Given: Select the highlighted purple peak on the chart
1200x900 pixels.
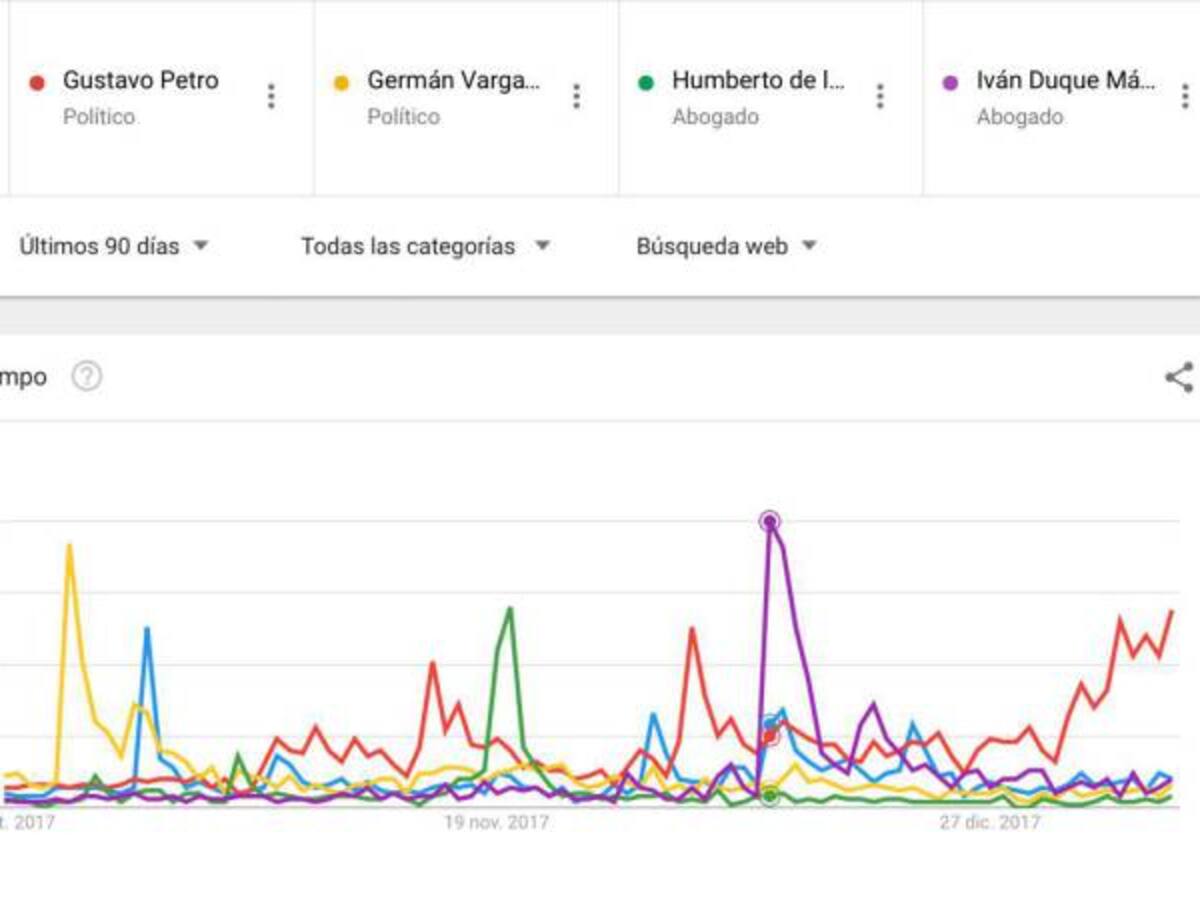Looking at the screenshot, I should [768, 521].
